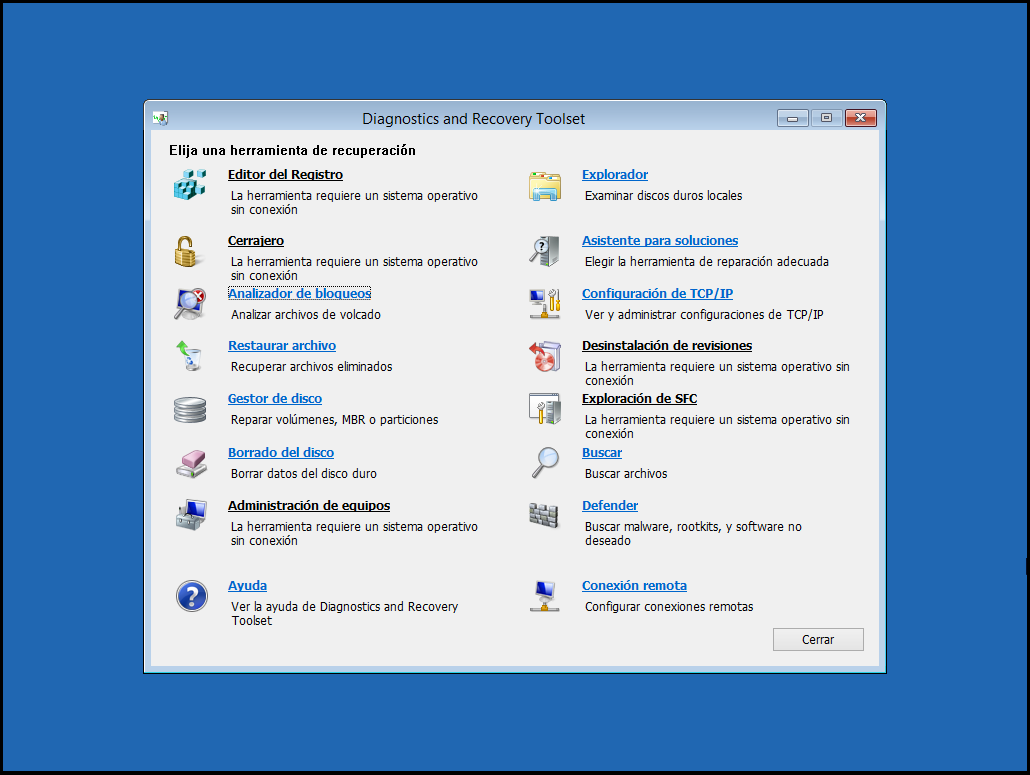
Task: Click the 'Diagnostics and Recovery Toolset' title text
Action: (474, 119)
